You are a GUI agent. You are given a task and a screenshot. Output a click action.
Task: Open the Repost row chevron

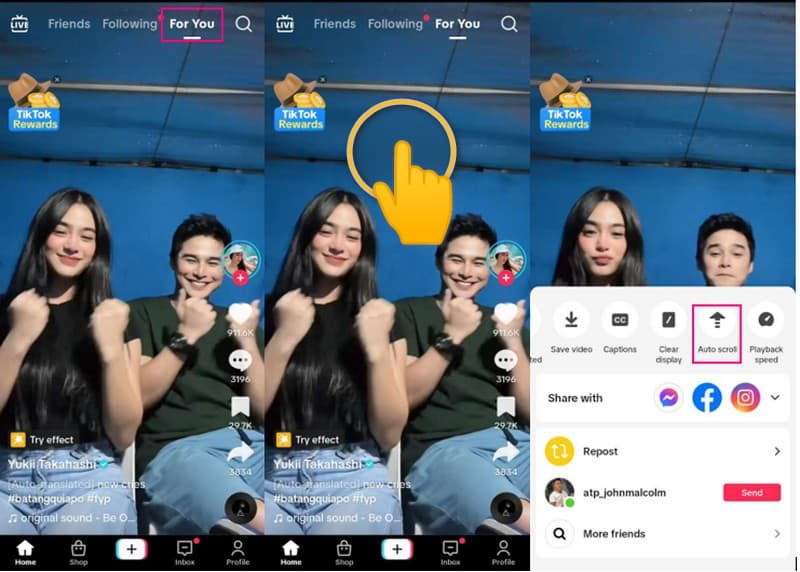[x=776, y=452]
